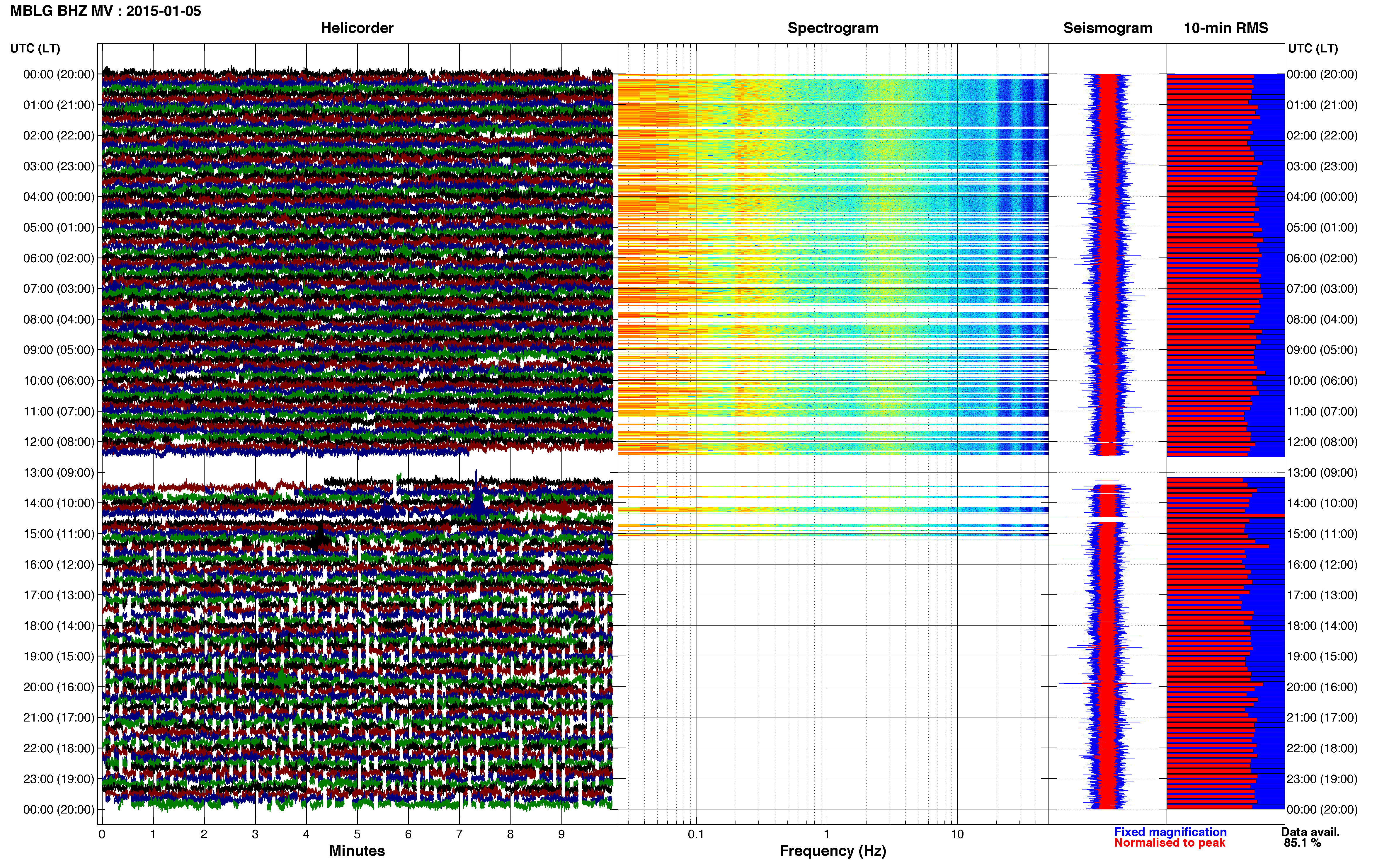Click minute tick label '5' on helicorder axis
Screen dimensions: 1389x868
point(357,834)
